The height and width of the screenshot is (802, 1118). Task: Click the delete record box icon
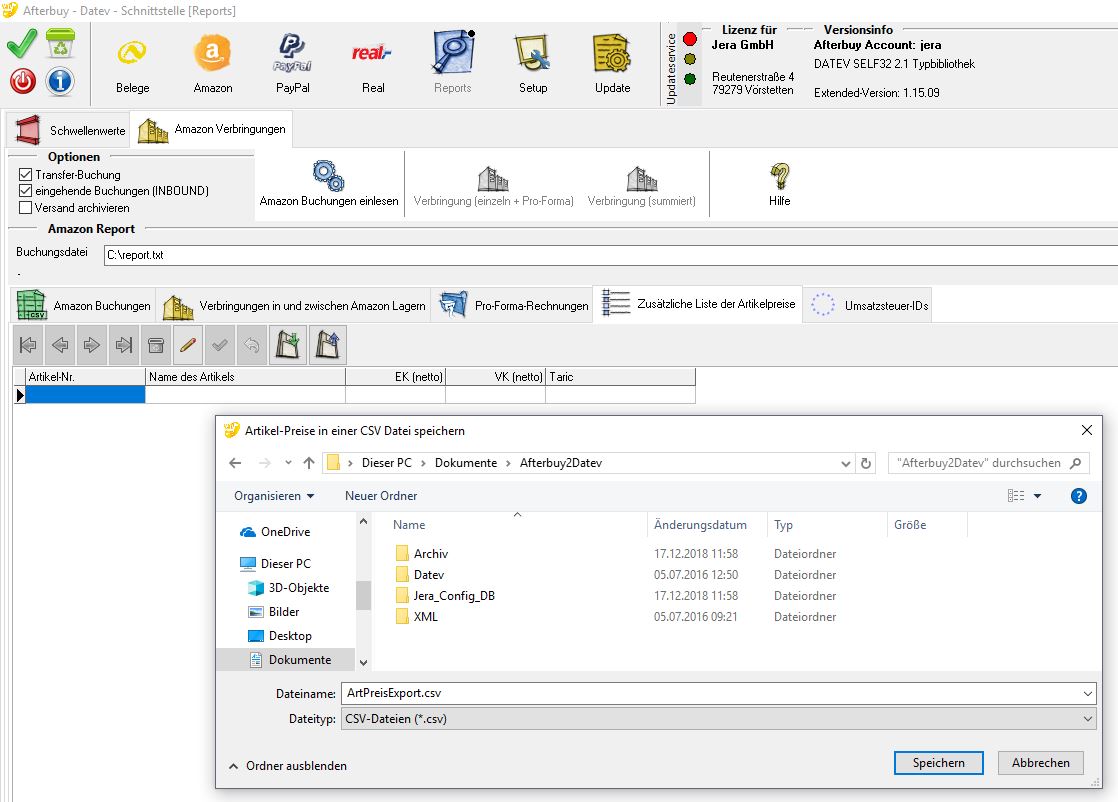pyautogui.click(x=156, y=345)
